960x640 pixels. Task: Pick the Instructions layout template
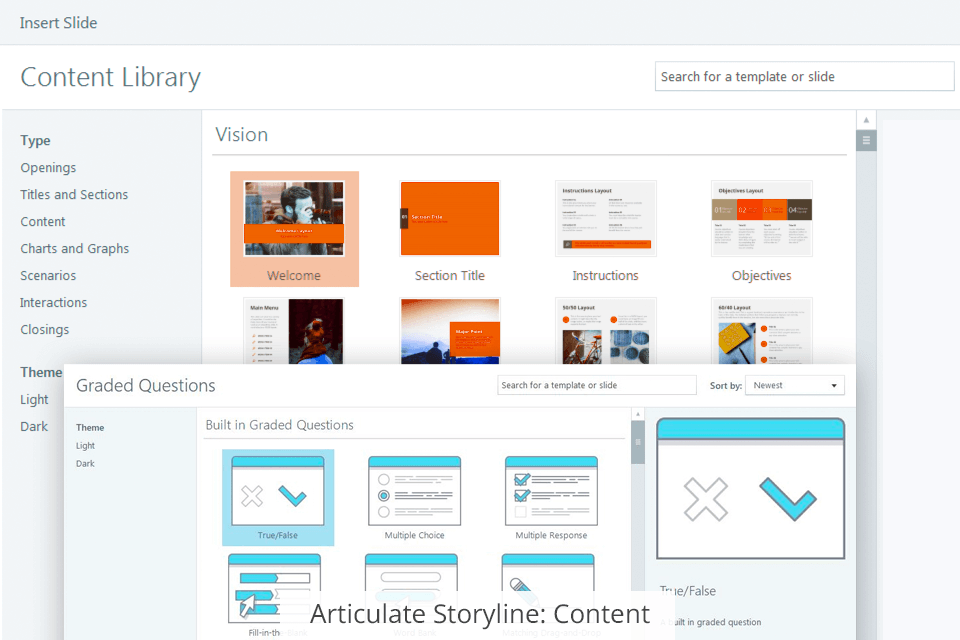(x=606, y=219)
